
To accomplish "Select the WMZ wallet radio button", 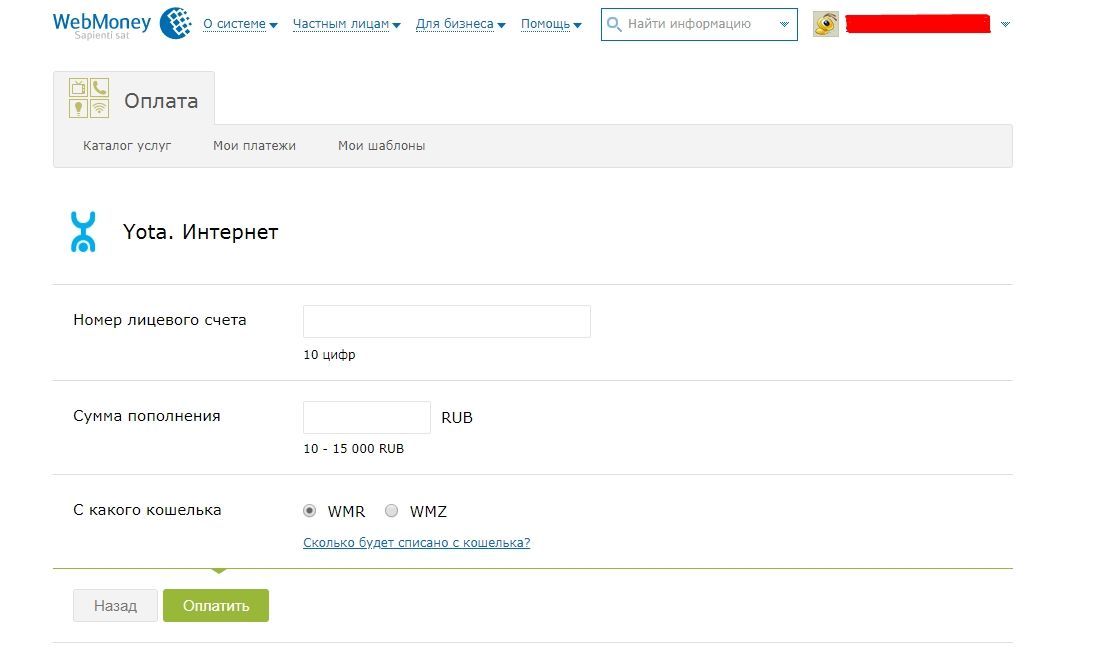I will [x=391, y=510].
